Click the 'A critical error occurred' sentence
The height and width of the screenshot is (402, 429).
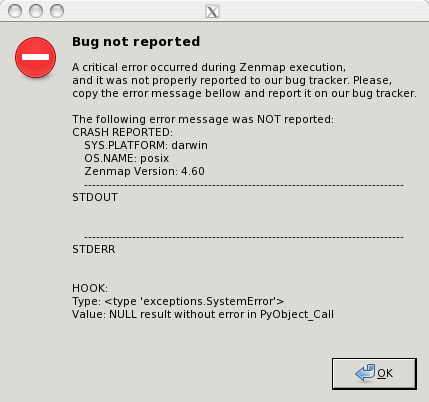click(209, 67)
